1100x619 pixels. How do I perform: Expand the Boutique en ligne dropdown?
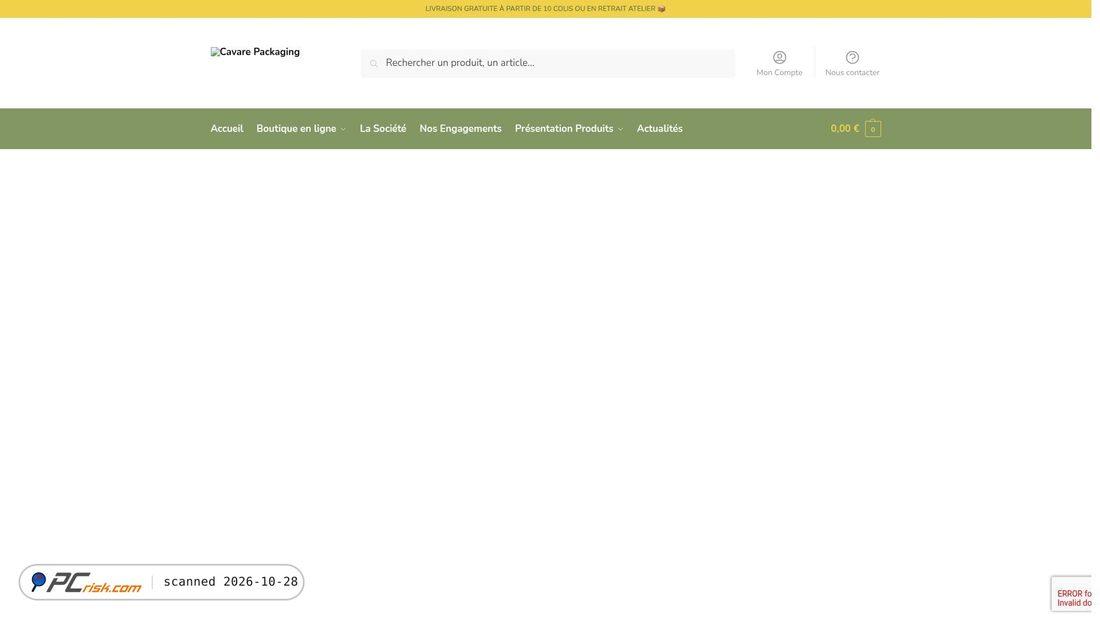click(301, 128)
